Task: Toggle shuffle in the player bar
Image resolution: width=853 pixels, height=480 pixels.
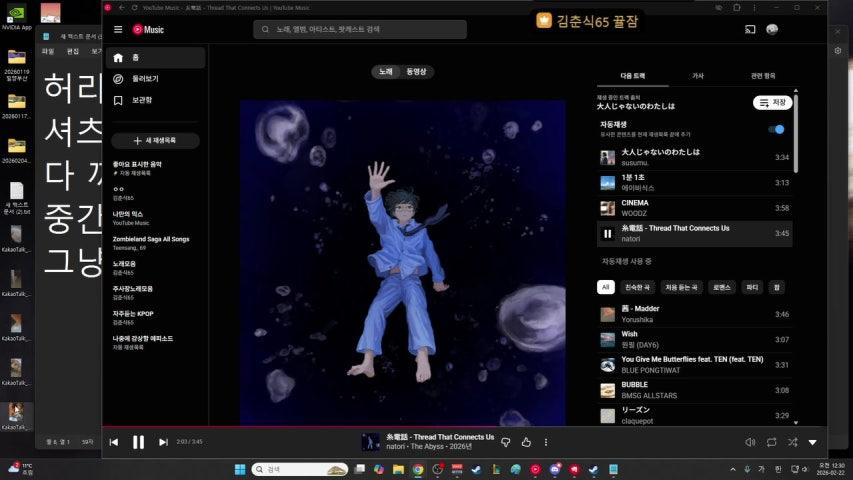Action: pos(792,442)
